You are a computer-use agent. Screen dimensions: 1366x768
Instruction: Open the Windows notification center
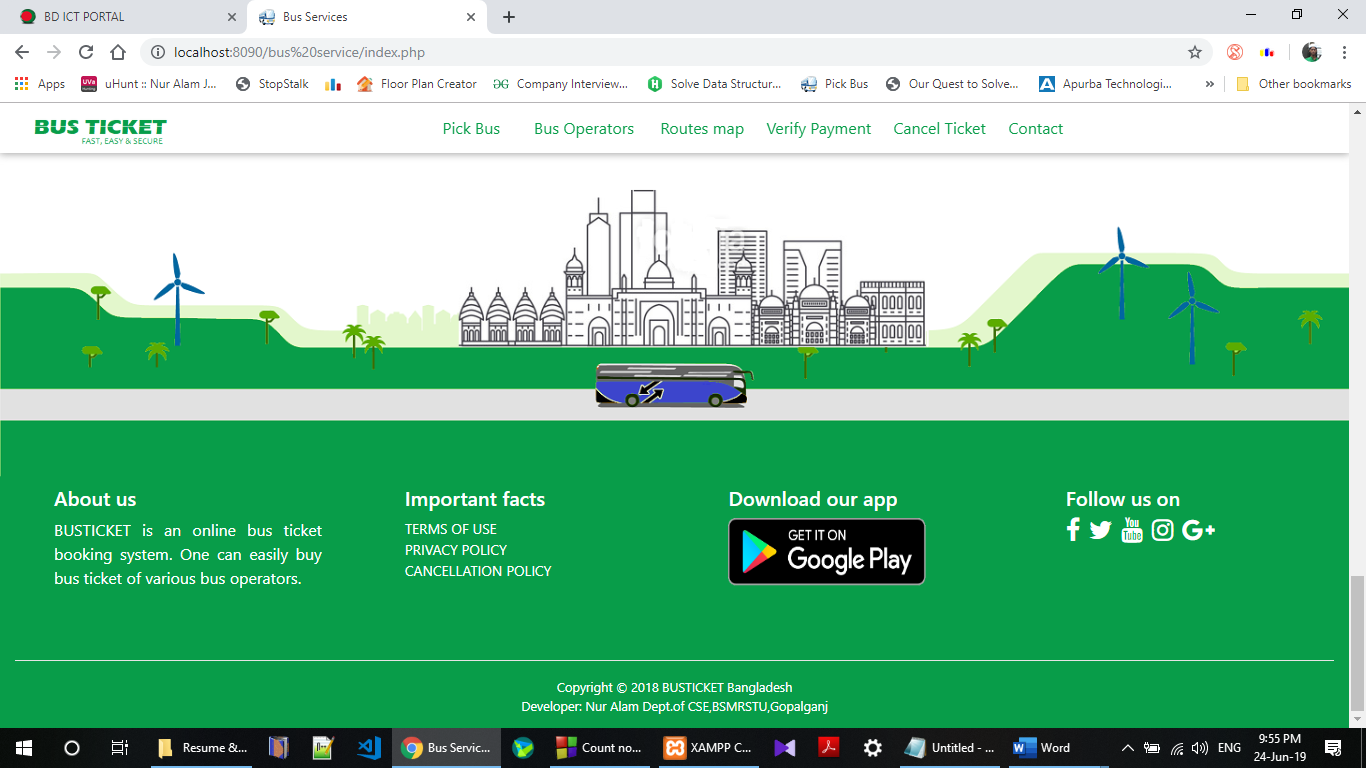point(1332,747)
